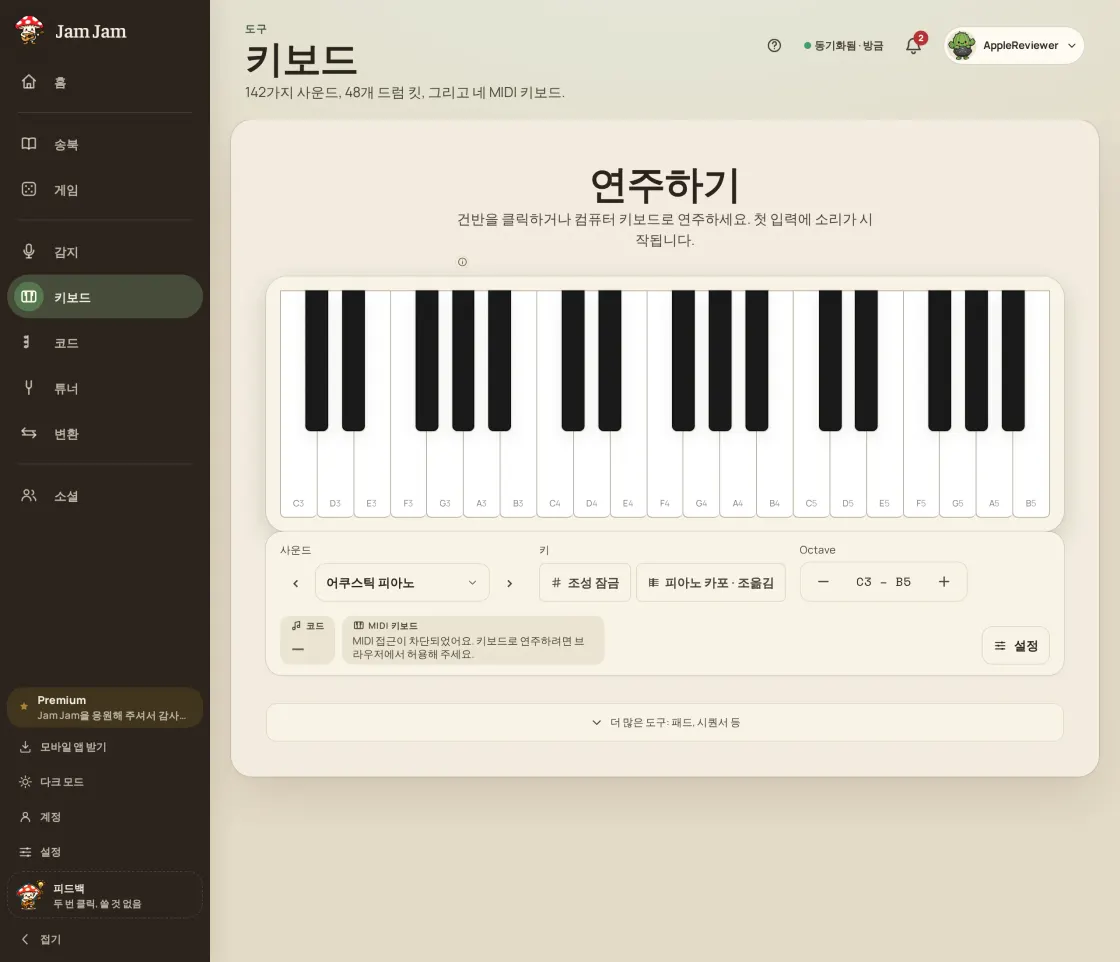
Task: Click the Premium star banner
Action: 105,708
